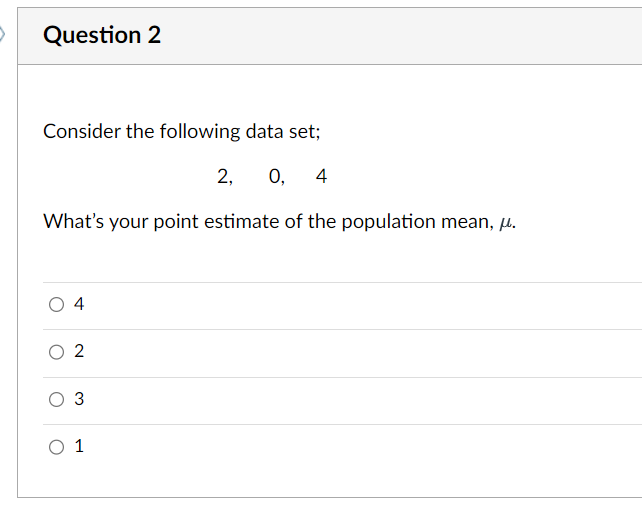Click the data value "4" in the data set
The height and width of the screenshot is (514, 642).
coord(321,176)
